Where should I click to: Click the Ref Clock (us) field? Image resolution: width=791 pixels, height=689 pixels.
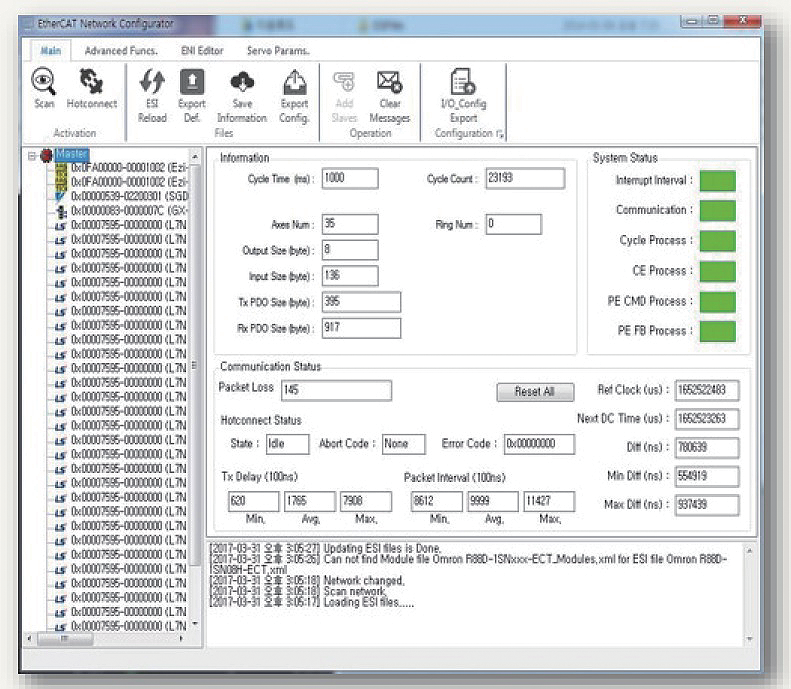[707, 390]
